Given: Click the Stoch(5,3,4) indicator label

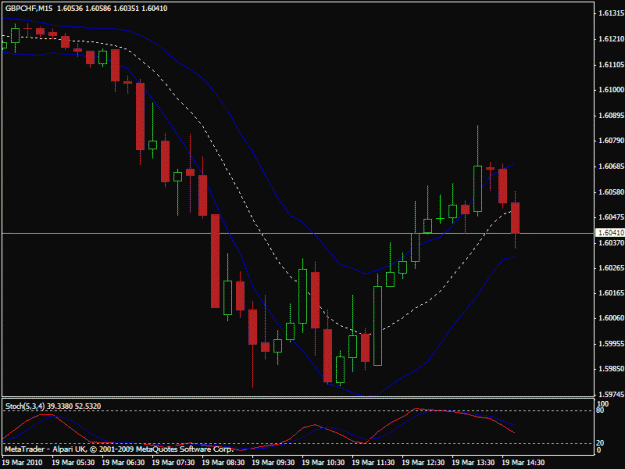Looking at the screenshot, I should tap(25, 406).
